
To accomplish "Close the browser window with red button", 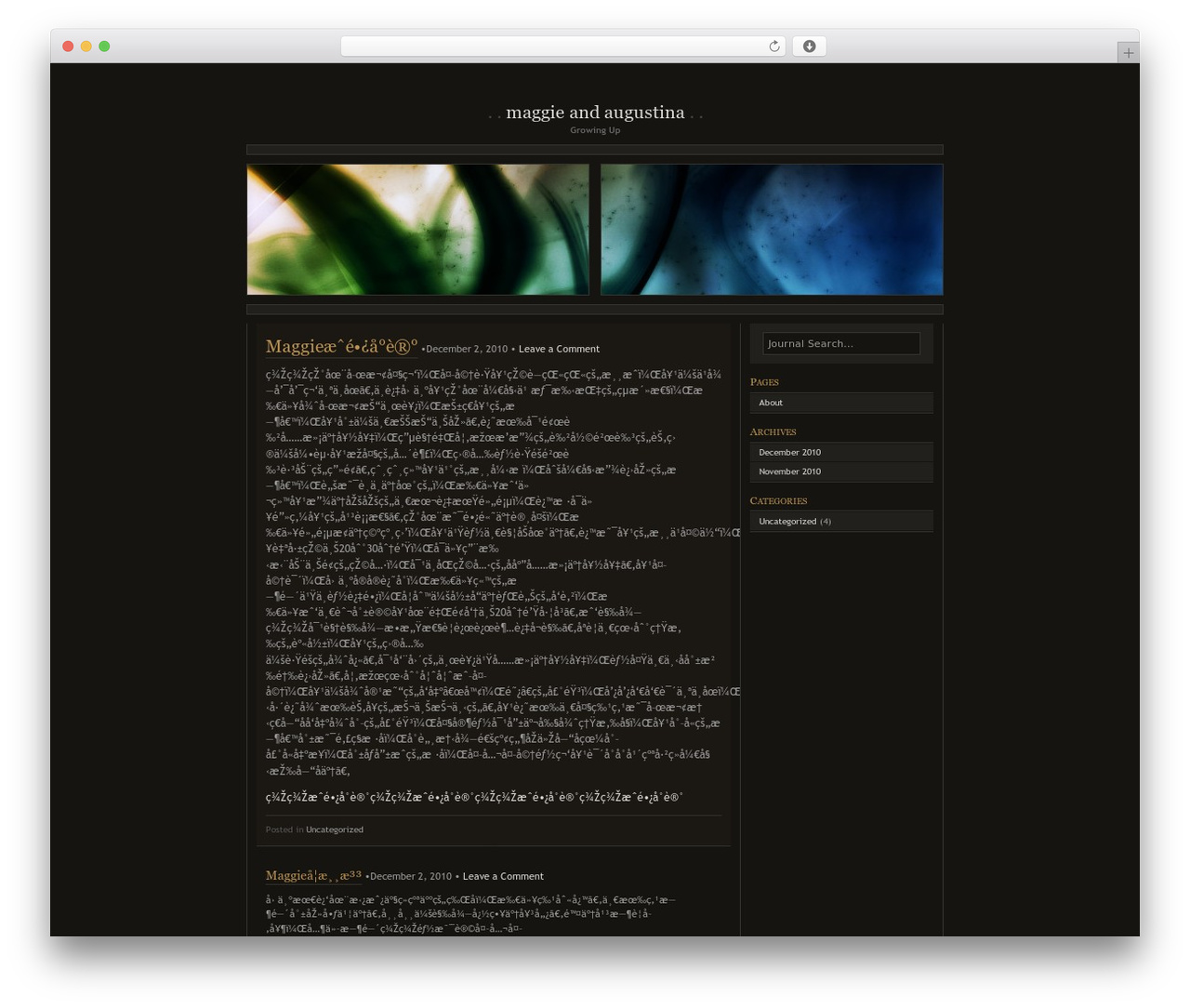I will point(68,46).
